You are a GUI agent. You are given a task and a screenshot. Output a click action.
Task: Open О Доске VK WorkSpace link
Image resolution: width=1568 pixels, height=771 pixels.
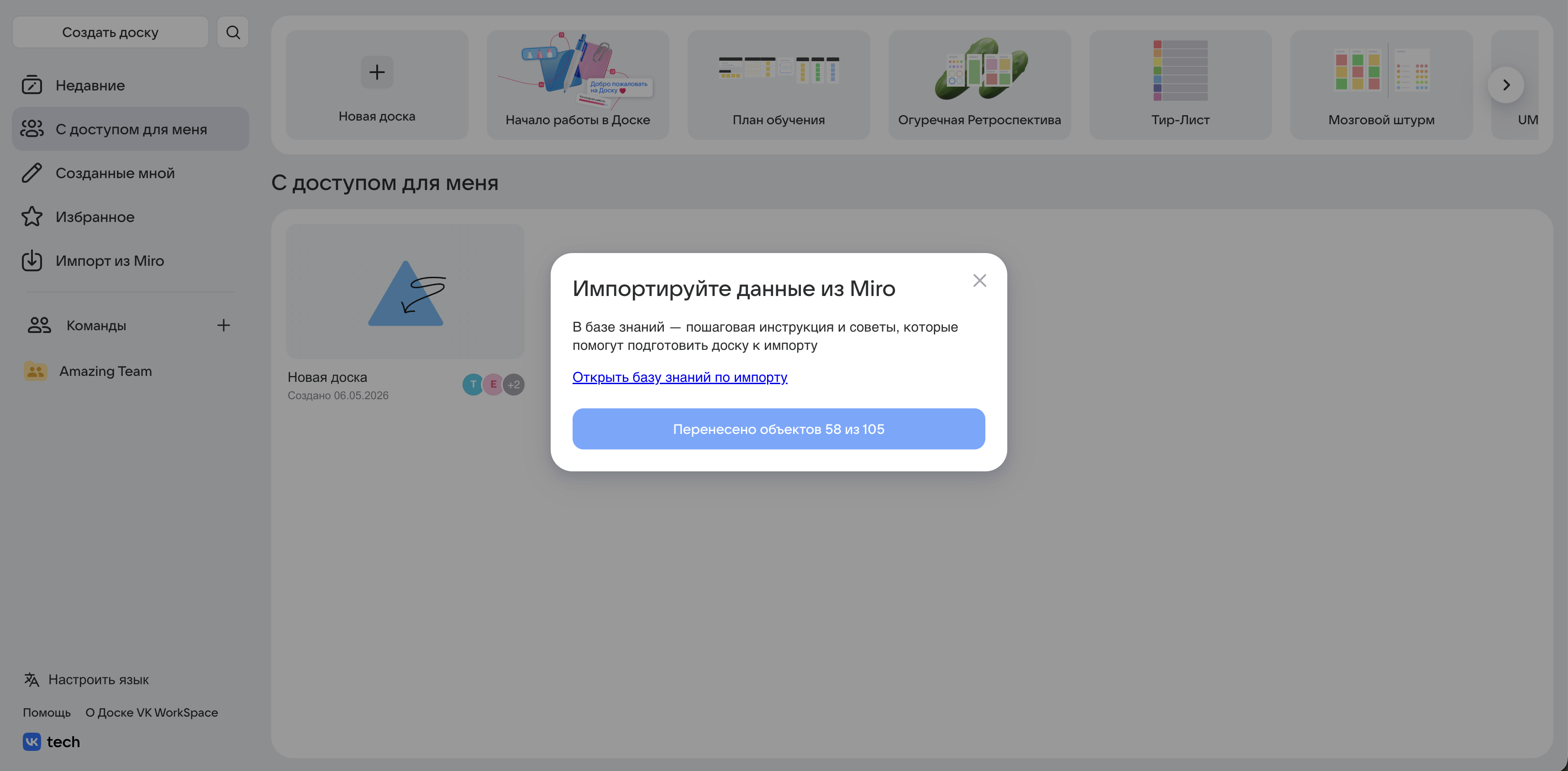pyautogui.click(x=152, y=712)
